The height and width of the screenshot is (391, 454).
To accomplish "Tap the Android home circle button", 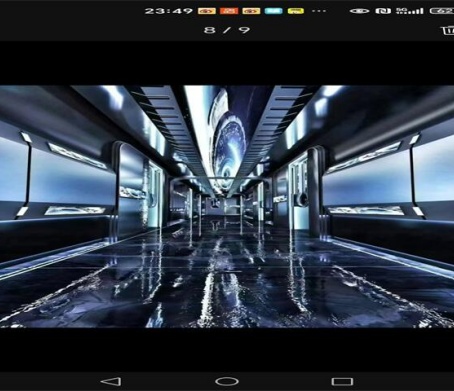I will [227, 381].
